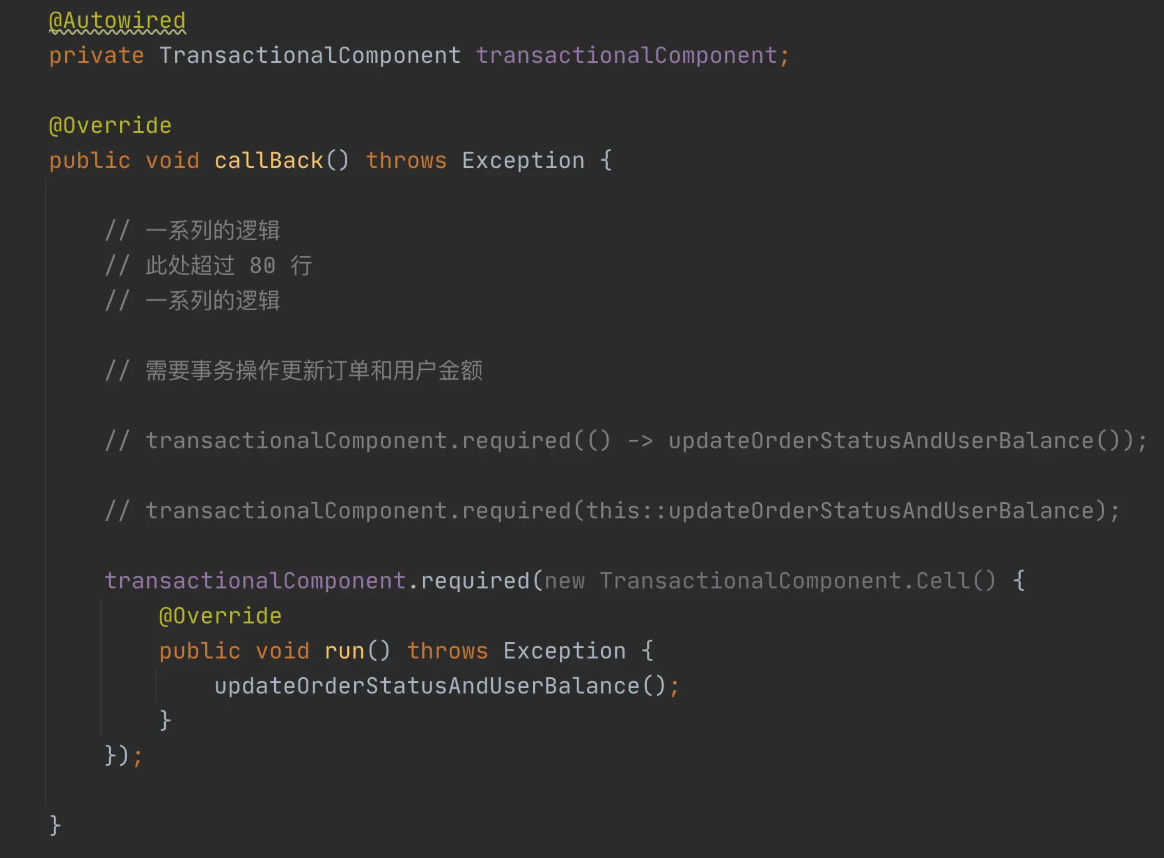Viewport: 1164px width, 858px height.
Task: Click the first 一系列的逻辑 comment line
Action: pos(192,231)
